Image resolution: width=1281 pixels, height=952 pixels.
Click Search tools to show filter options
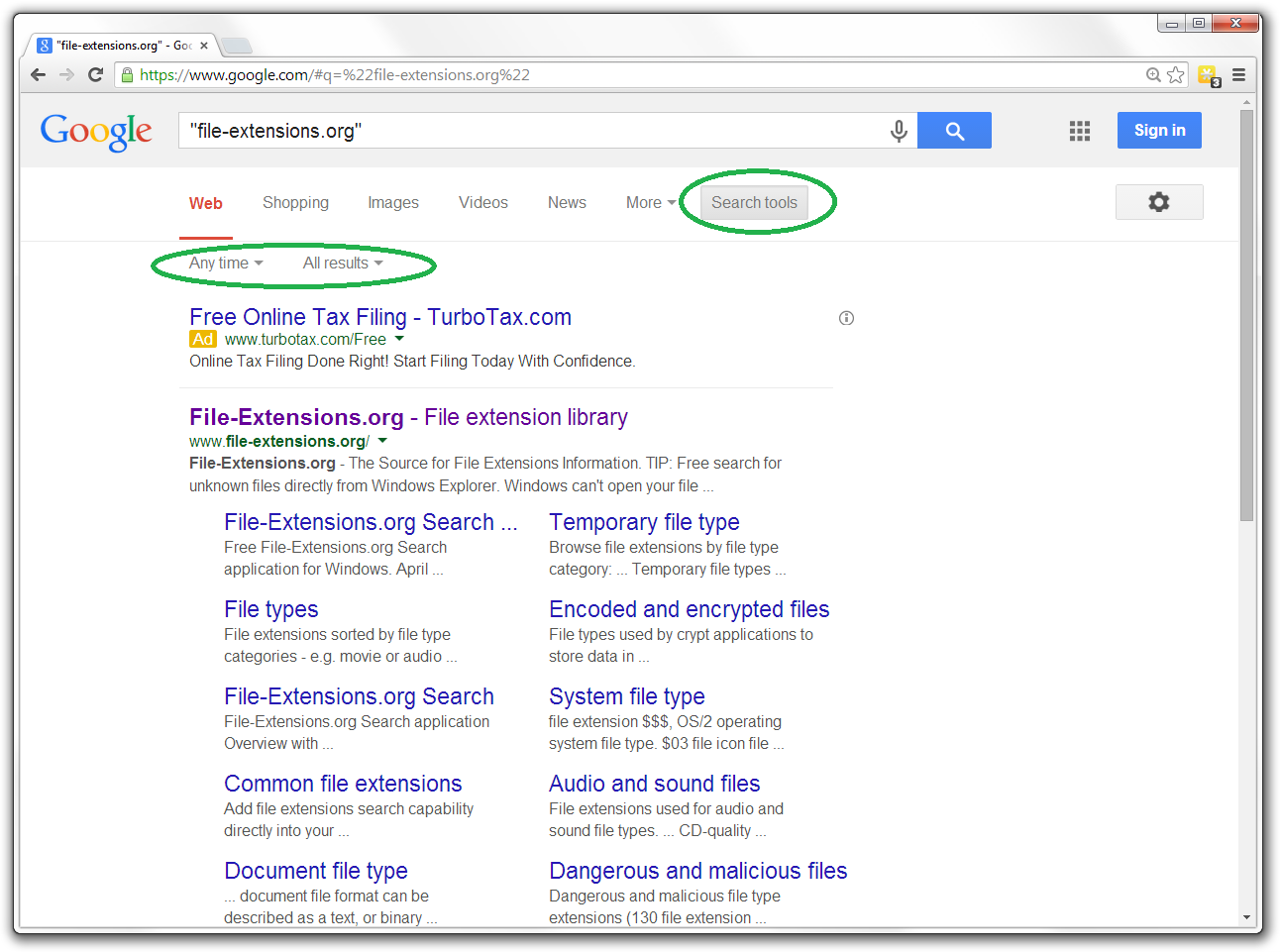(754, 202)
